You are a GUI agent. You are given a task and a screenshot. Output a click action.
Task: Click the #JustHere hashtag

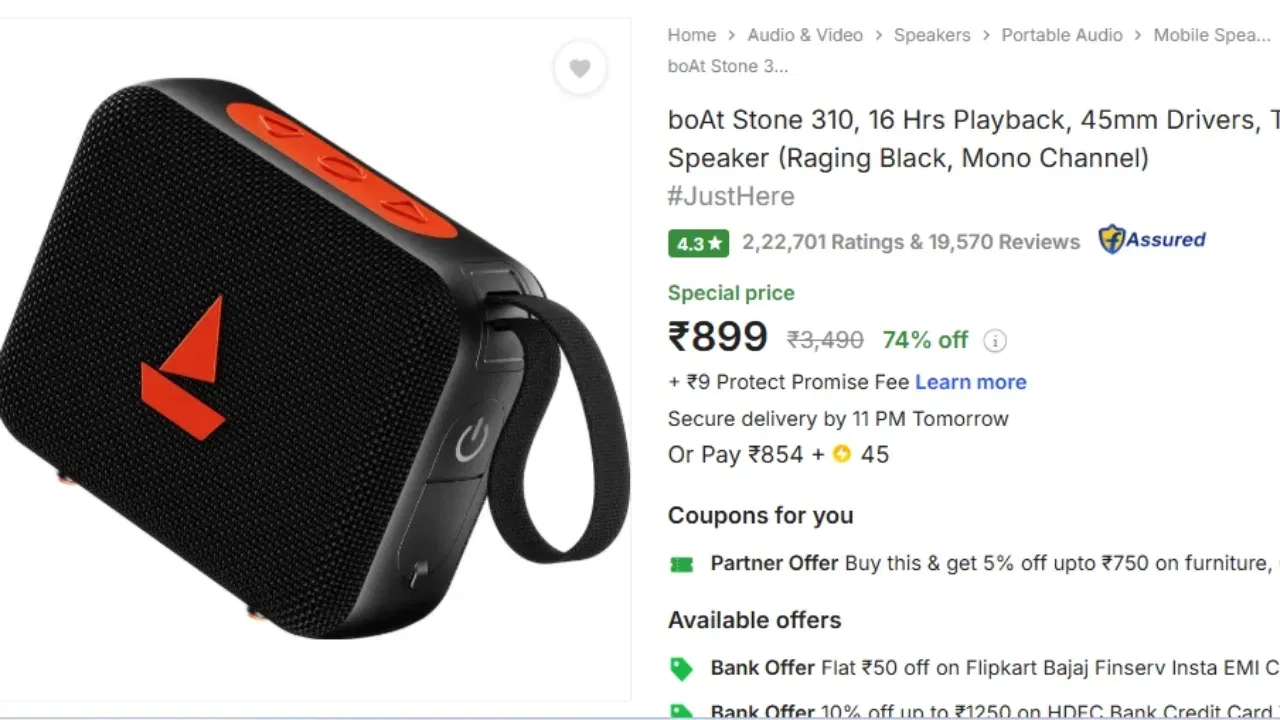pyautogui.click(x=731, y=196)
